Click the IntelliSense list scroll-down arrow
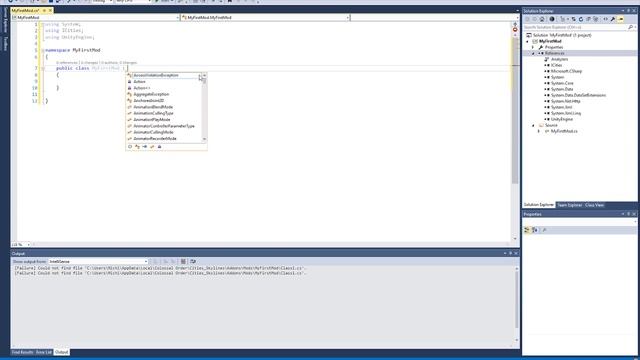 point(204,139)
